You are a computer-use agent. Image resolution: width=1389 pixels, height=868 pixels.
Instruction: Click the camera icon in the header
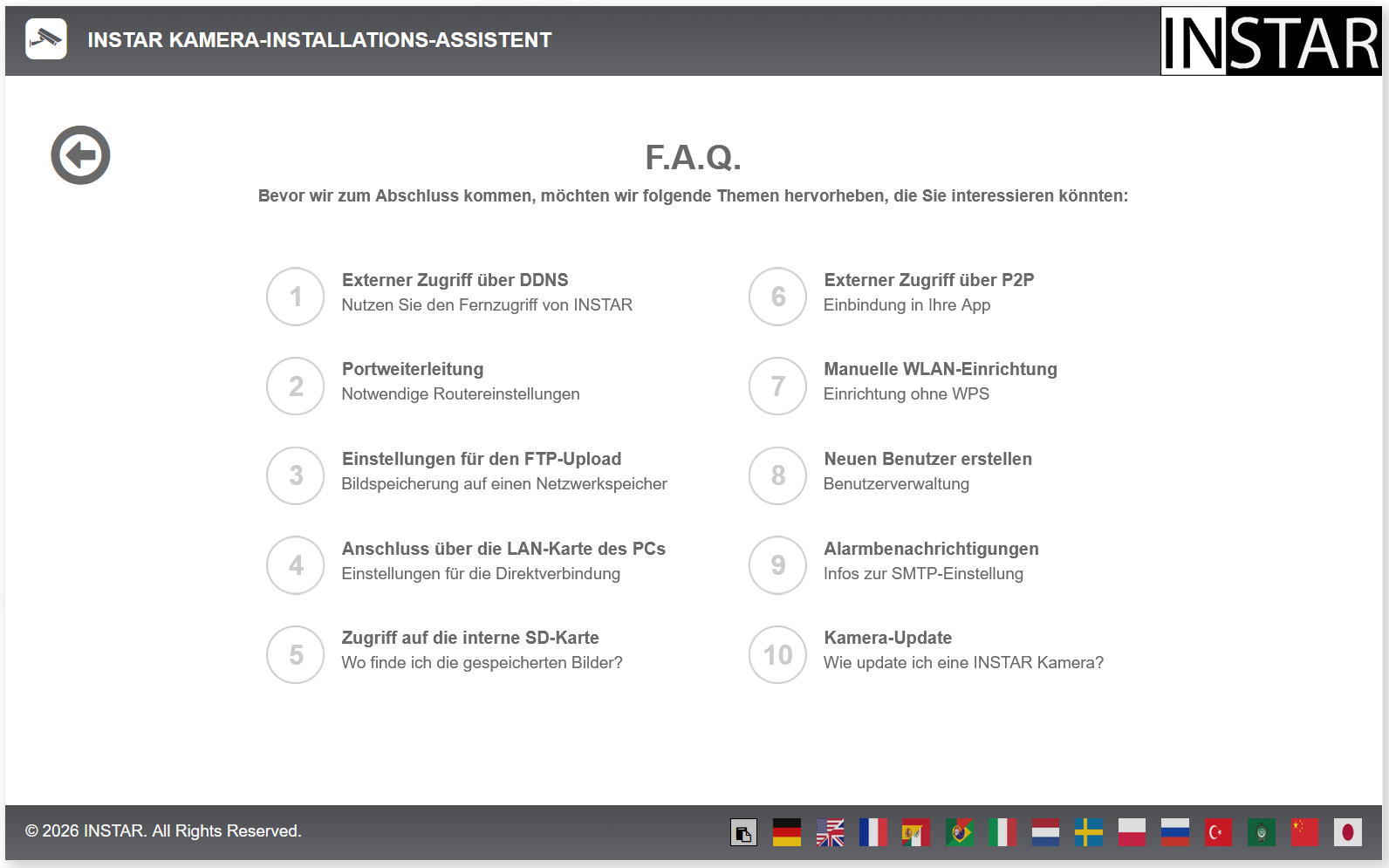pyautogui.click(x=46, y=39)
